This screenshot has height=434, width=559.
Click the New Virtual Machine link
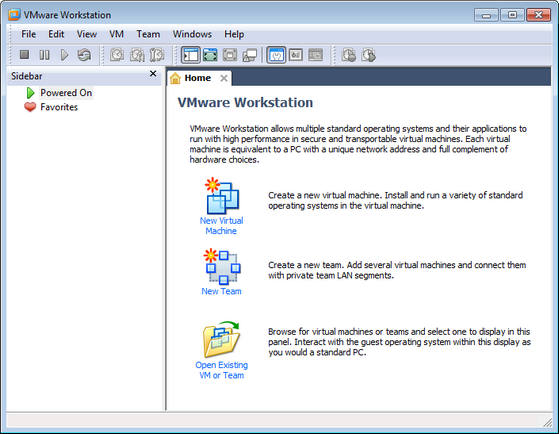pos(221,226)
